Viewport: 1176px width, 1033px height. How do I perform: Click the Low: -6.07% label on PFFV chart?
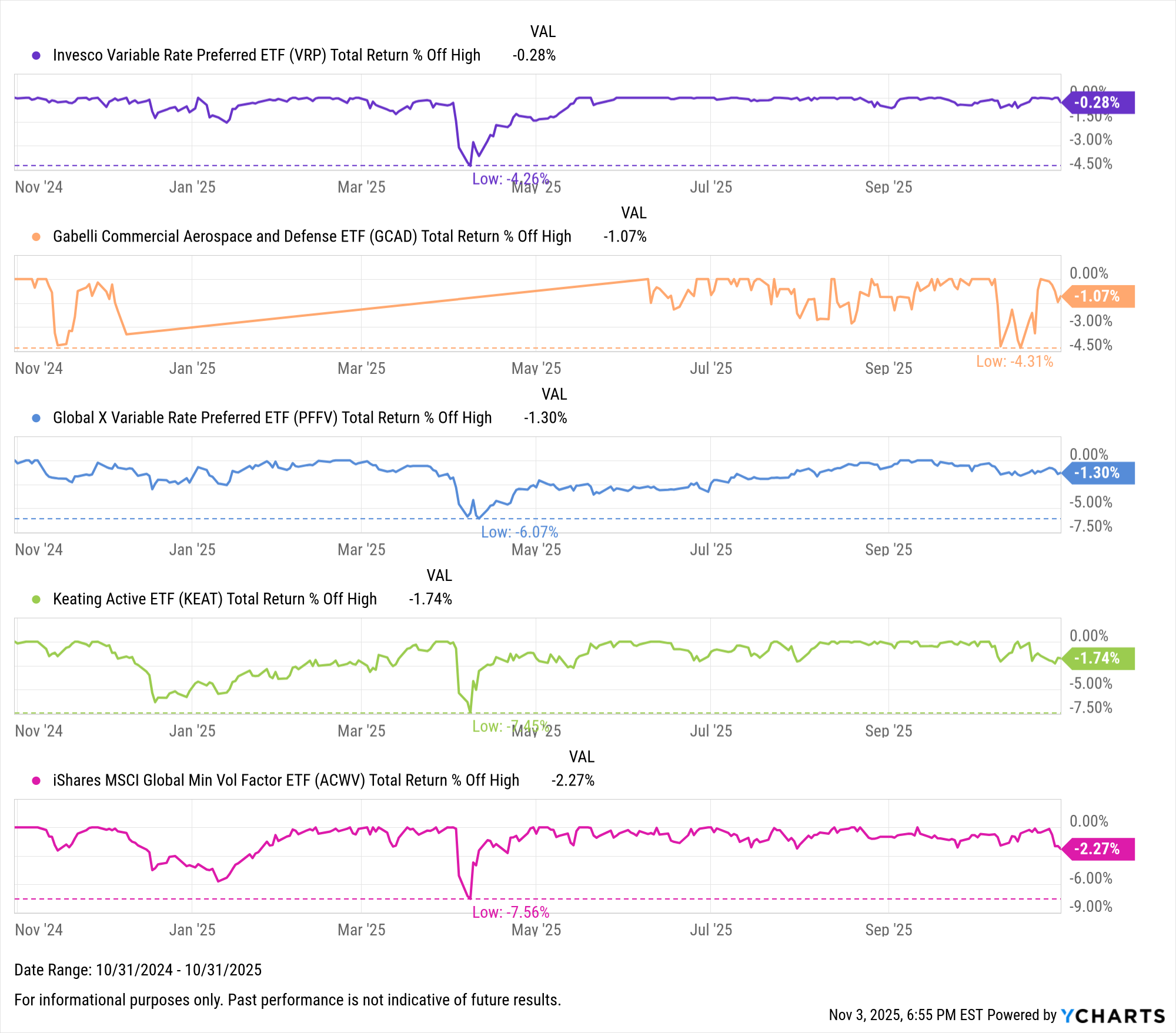point(519,532)
